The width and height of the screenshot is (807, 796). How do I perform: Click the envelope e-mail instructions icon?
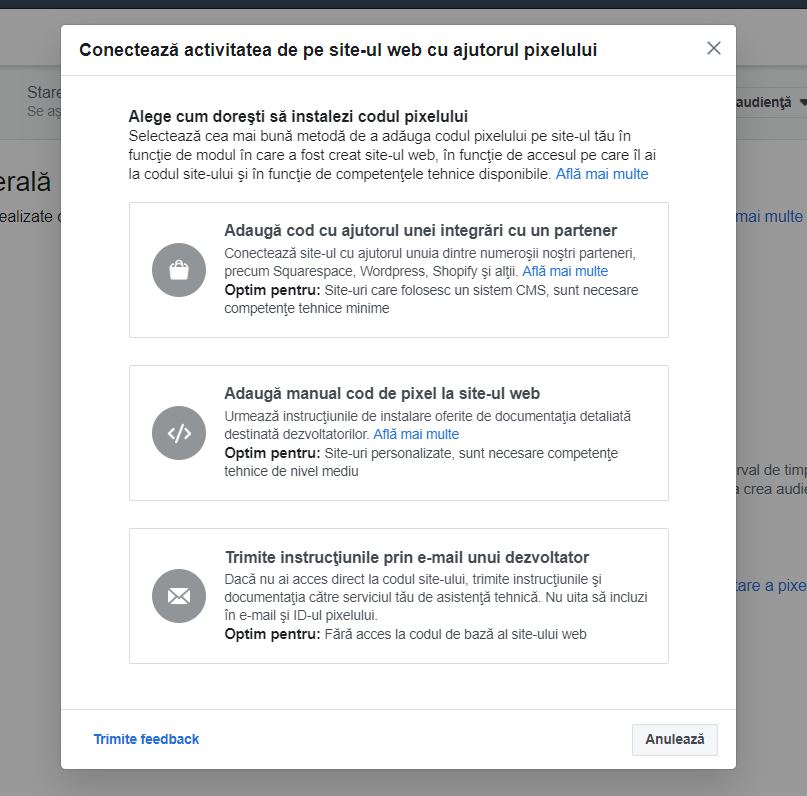point(179,596)
